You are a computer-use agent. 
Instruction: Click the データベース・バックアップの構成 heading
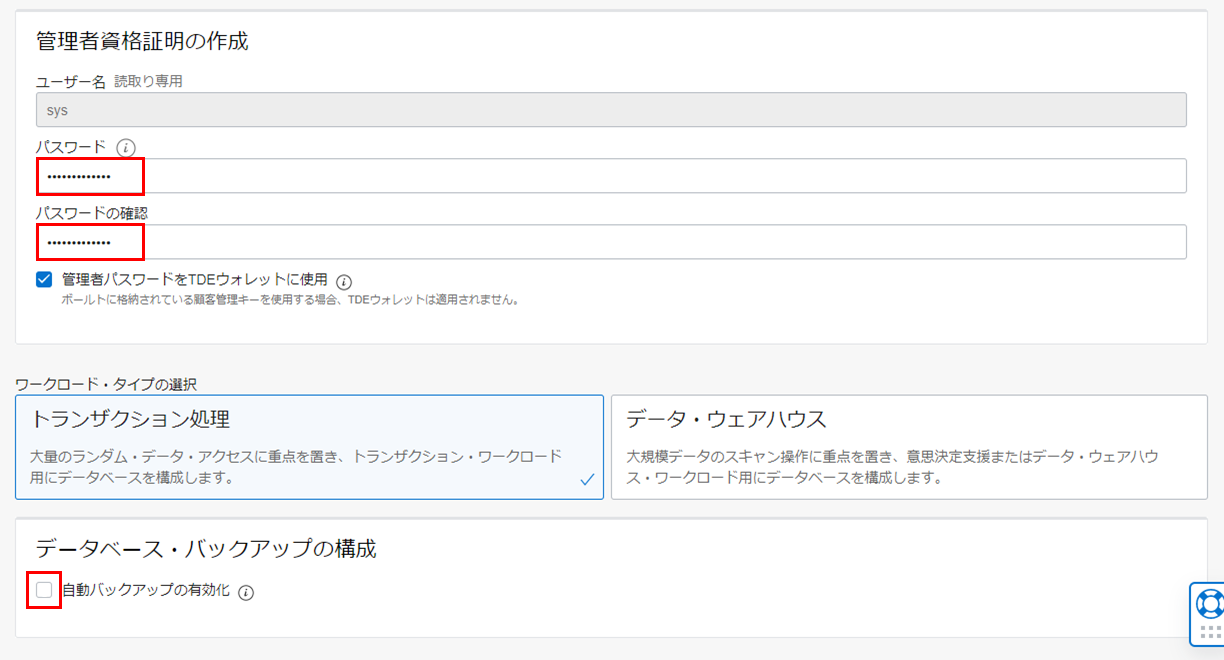[x=205, y=549]
